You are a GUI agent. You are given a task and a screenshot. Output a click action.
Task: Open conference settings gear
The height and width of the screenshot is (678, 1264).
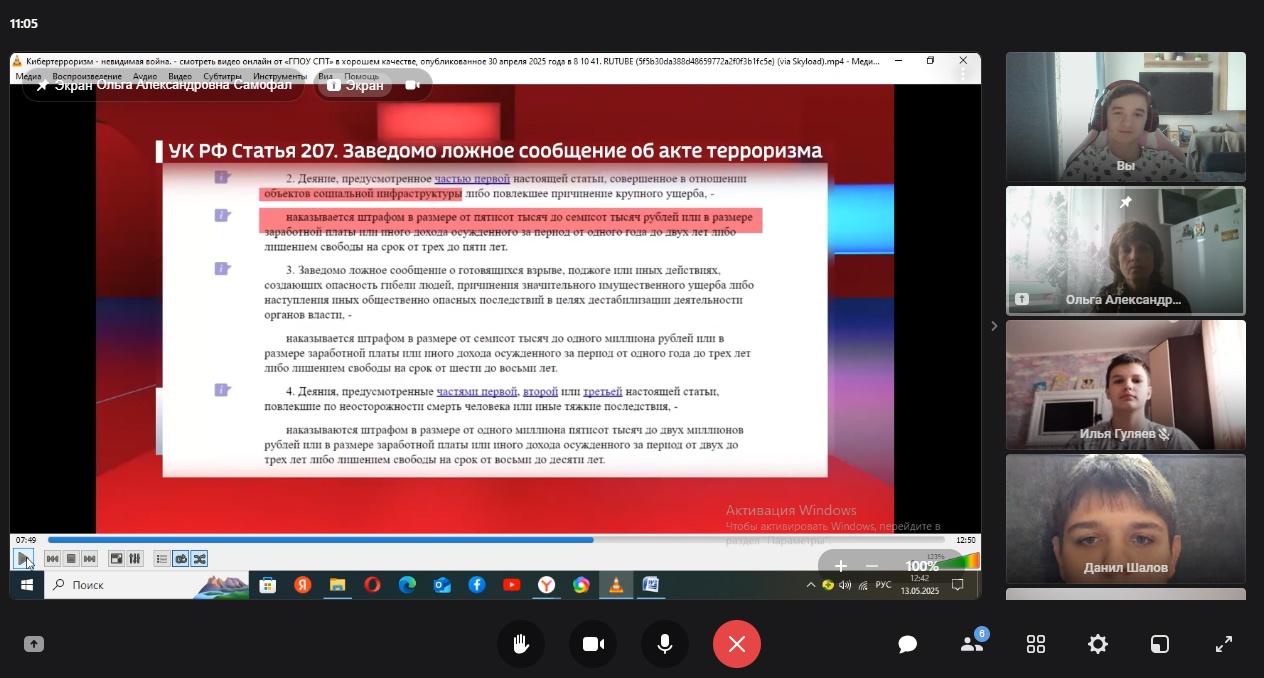tap(1098, 644)
